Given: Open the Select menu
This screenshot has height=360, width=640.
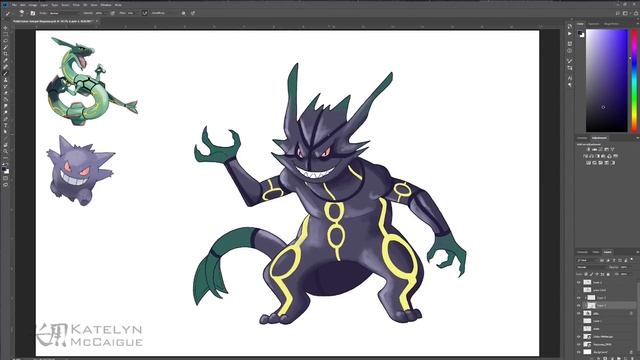Looking at the screenshot, I should pos(65,5).
